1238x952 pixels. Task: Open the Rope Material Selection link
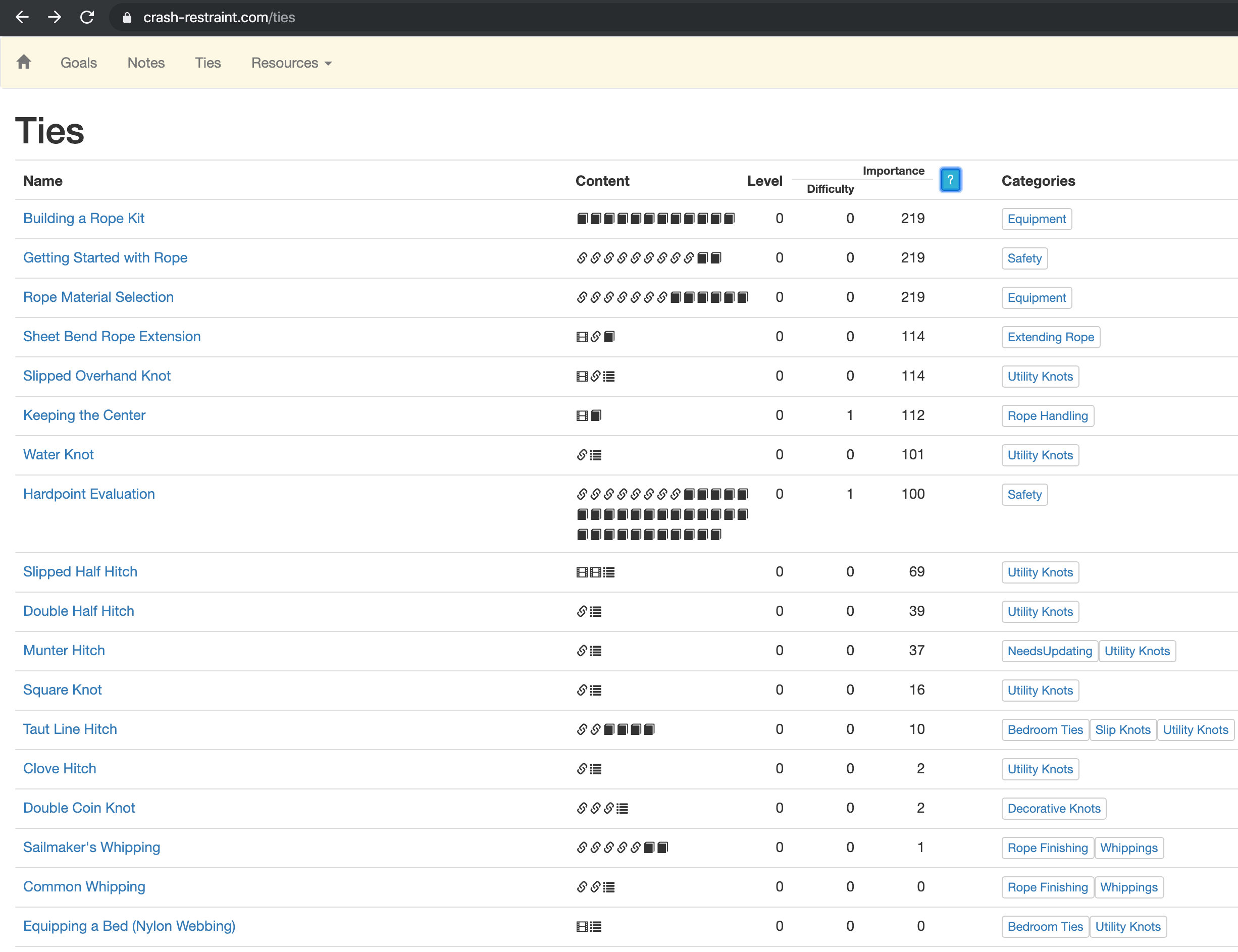(x=98, y=297)
